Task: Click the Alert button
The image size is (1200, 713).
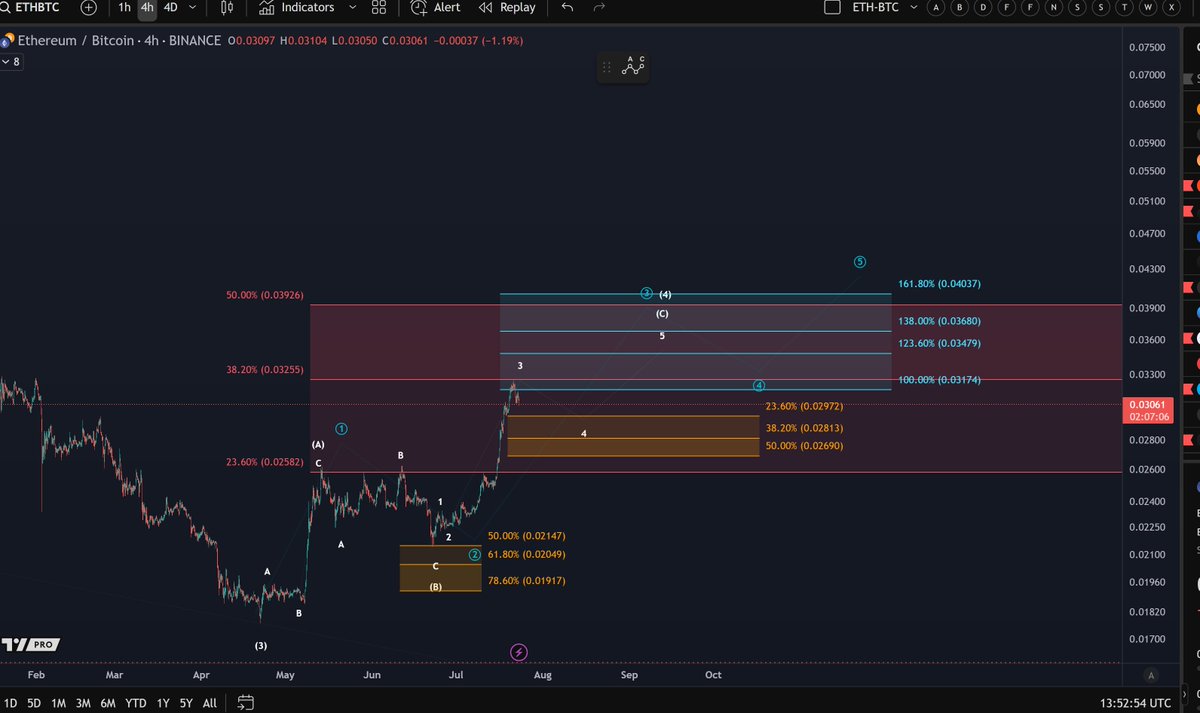Action: [x=436, y=8]
